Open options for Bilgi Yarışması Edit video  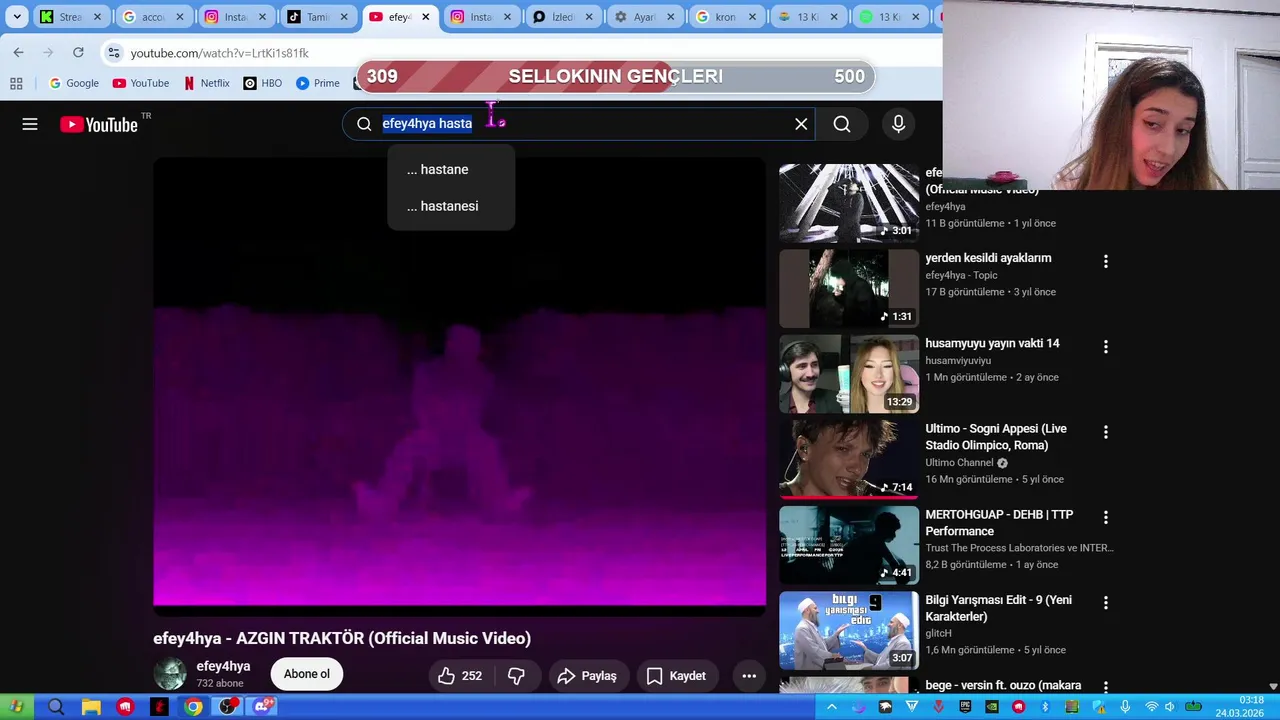(1105, 603)
